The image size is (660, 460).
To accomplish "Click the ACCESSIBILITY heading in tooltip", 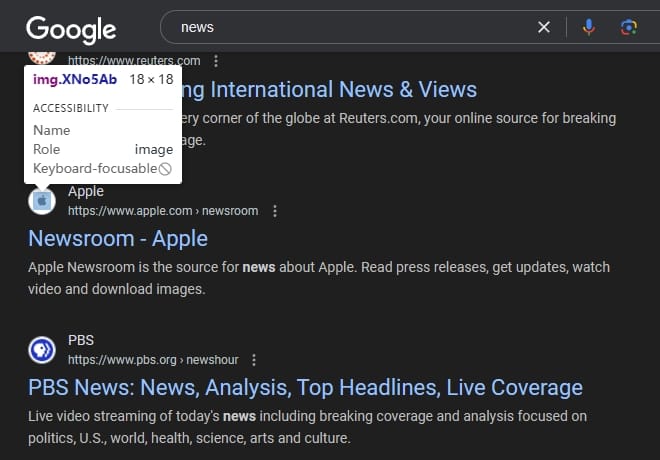I will pyautogui.click(x=71, y=108).
